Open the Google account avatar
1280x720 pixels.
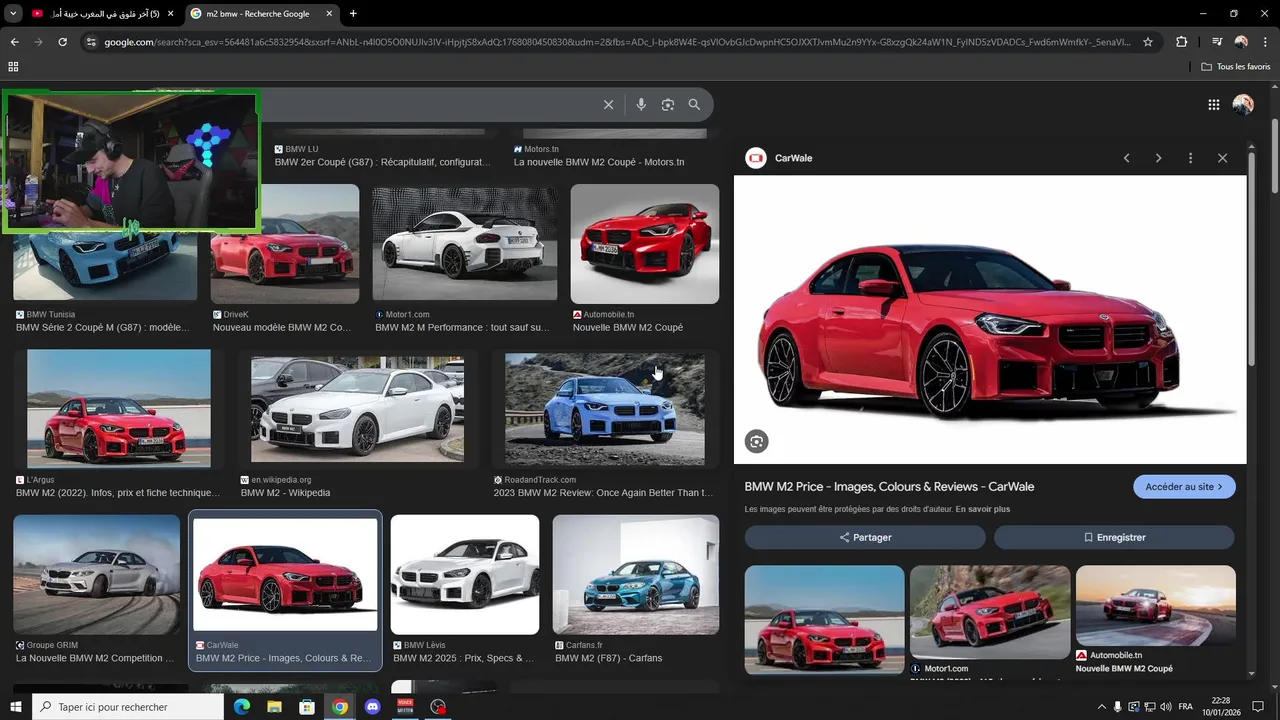coord(1243,105)
